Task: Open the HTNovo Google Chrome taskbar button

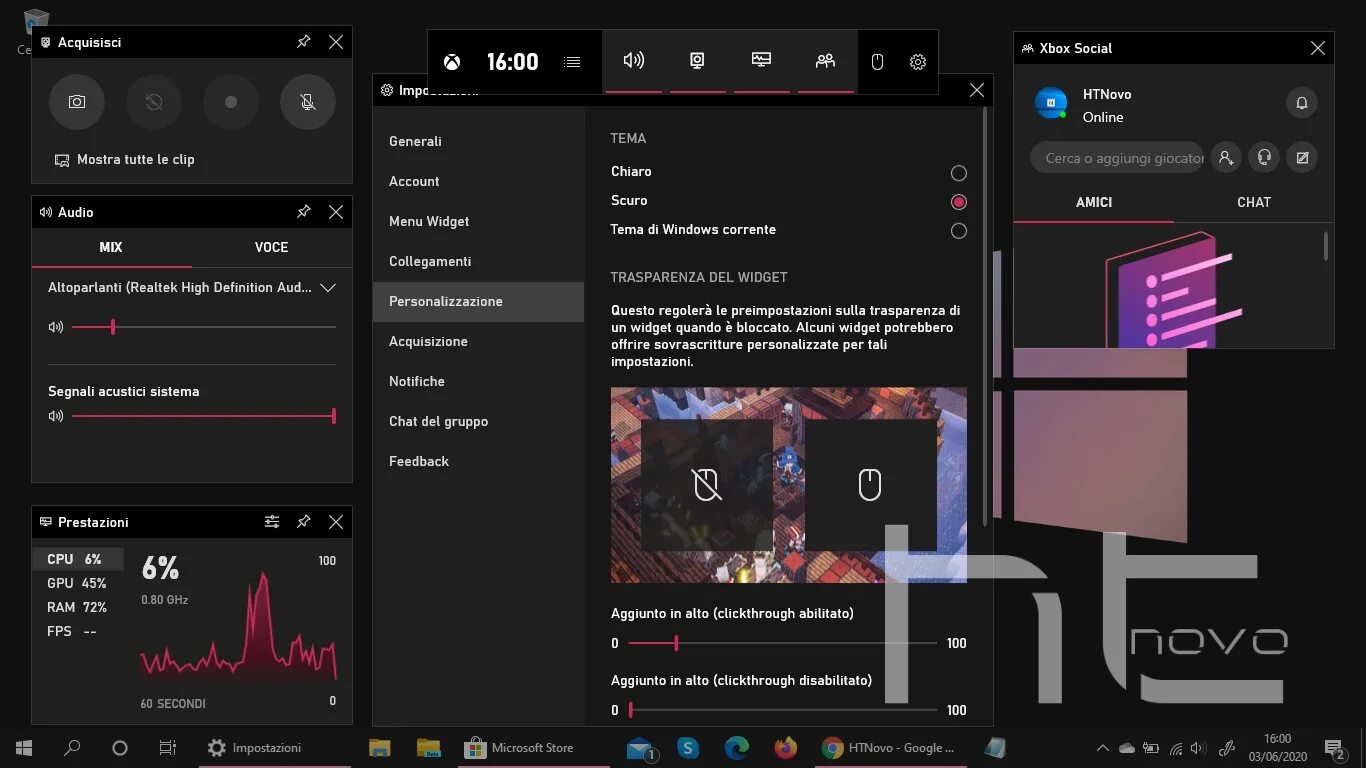Action: point(889,748)
